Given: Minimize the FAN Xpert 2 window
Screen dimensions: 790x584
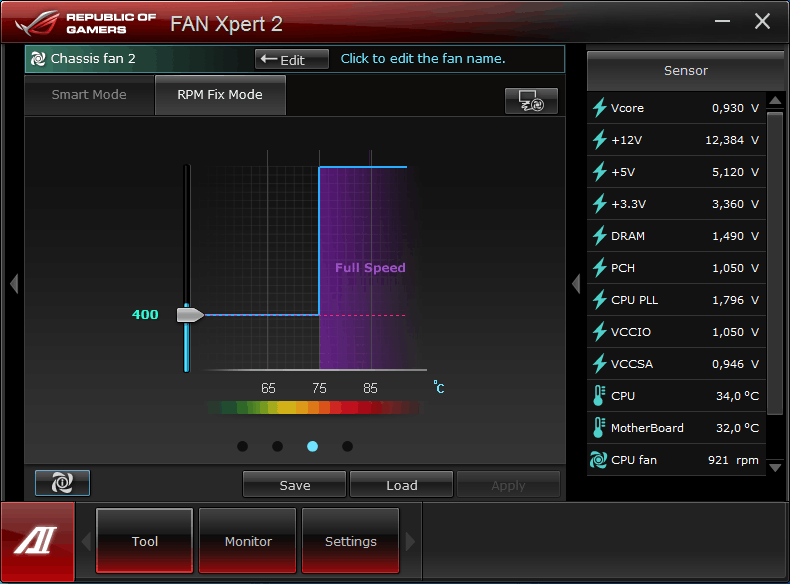Looking at the screenshot, I should (x=722, y=21).
